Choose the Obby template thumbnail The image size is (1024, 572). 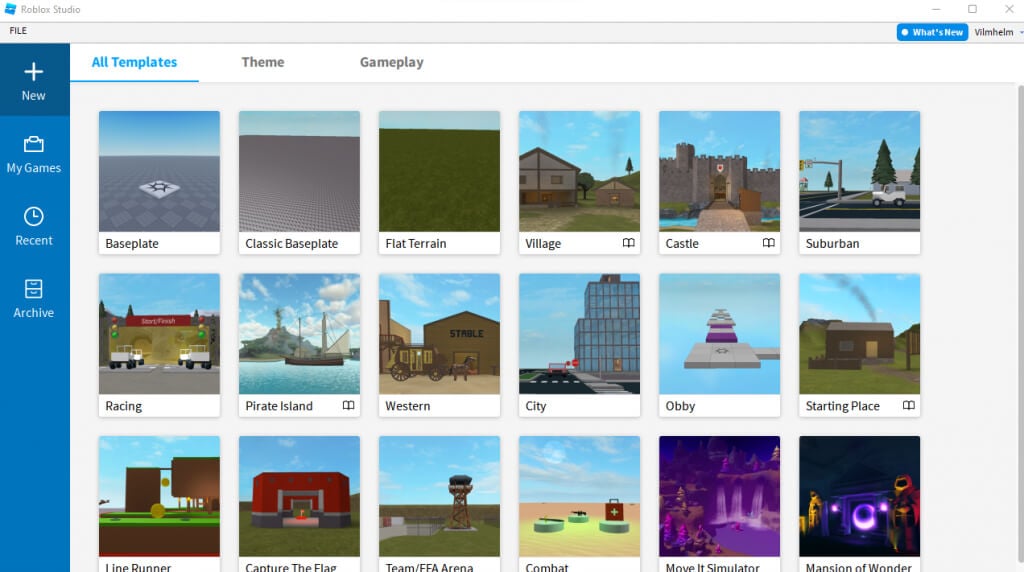pos(719,334)
